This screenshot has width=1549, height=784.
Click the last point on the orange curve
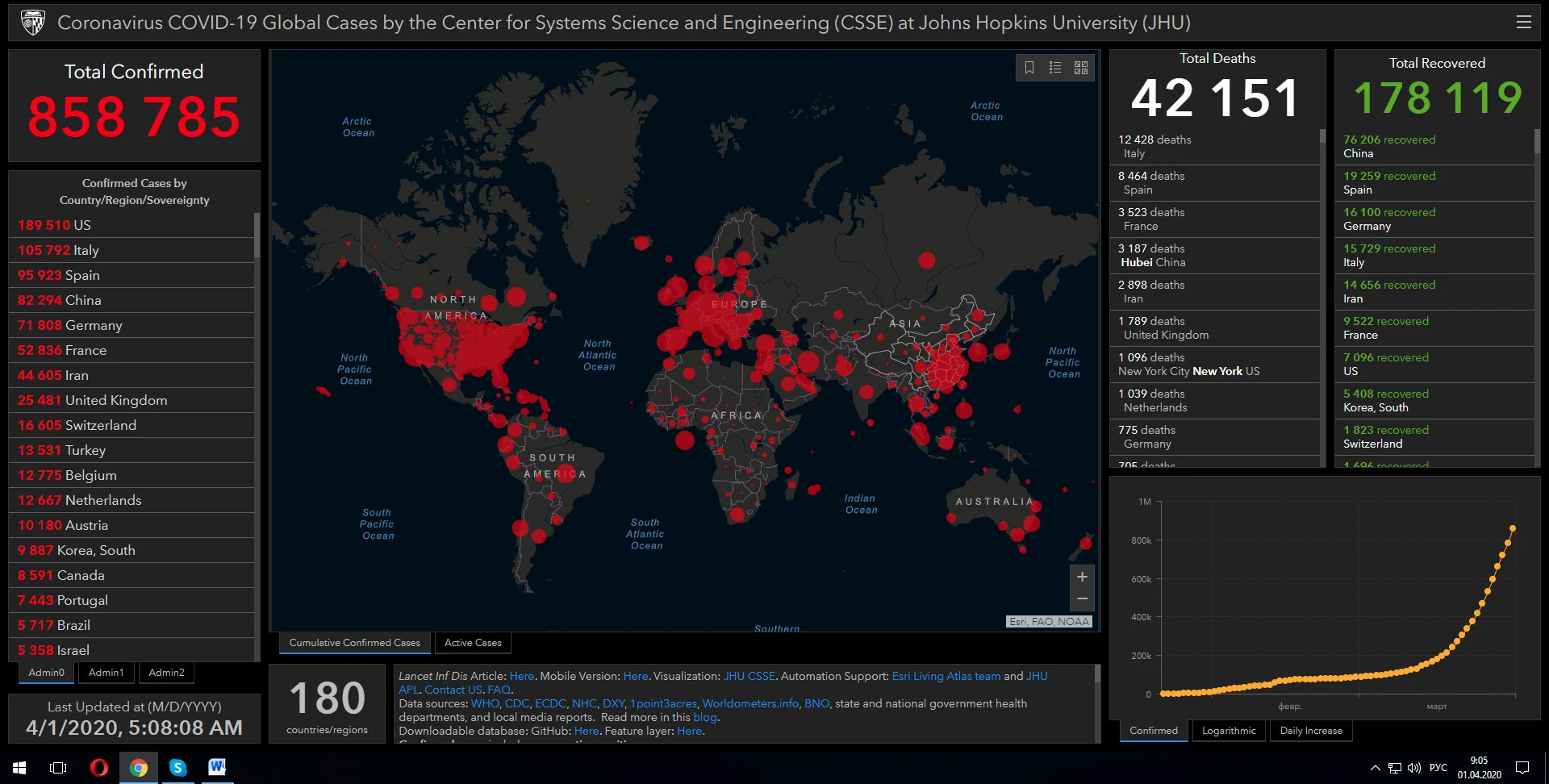coord(1513,528)
